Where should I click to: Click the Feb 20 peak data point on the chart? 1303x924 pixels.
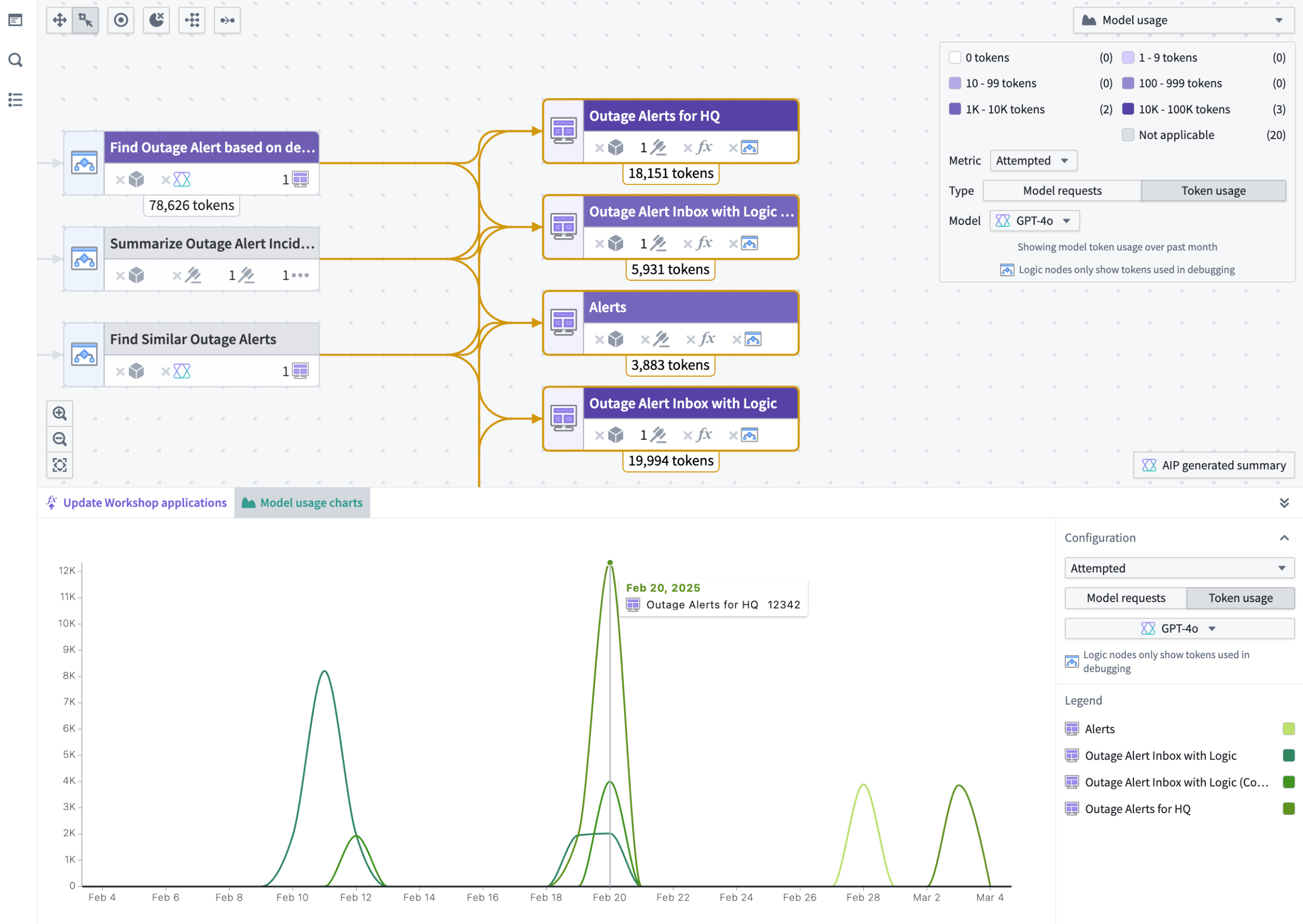tap(609, 563)
